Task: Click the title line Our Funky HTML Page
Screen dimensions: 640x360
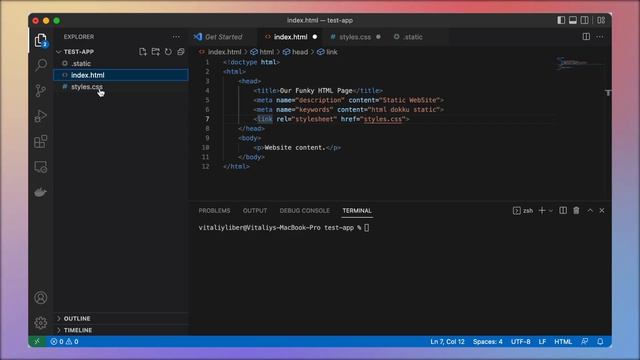Action: pyautogui.click(x=318, y=91)
